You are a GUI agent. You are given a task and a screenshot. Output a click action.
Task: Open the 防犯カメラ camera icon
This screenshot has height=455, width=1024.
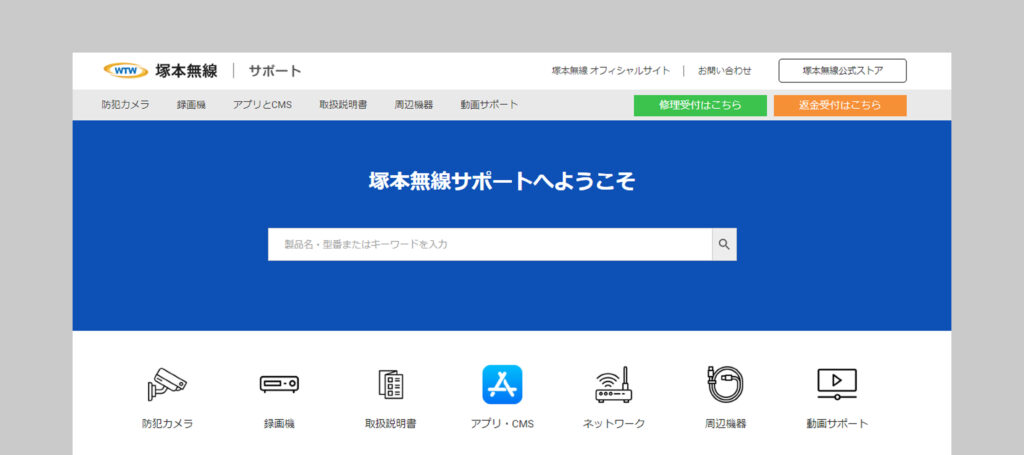point(167,384)
